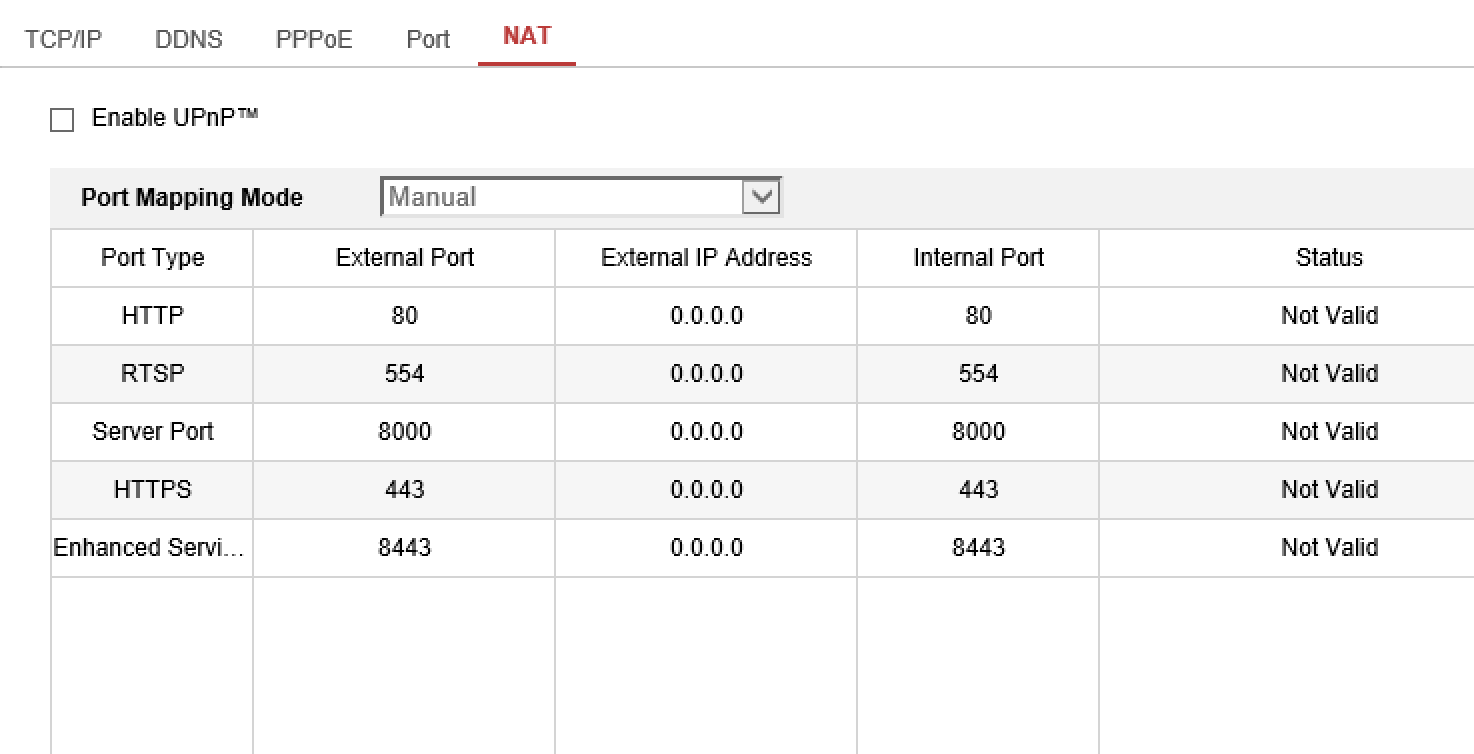Image resolution: width=1474 pixels, height=754 pixels.
Task: Open the Port Mapping Mode dropdown
Action: [580, 197]
